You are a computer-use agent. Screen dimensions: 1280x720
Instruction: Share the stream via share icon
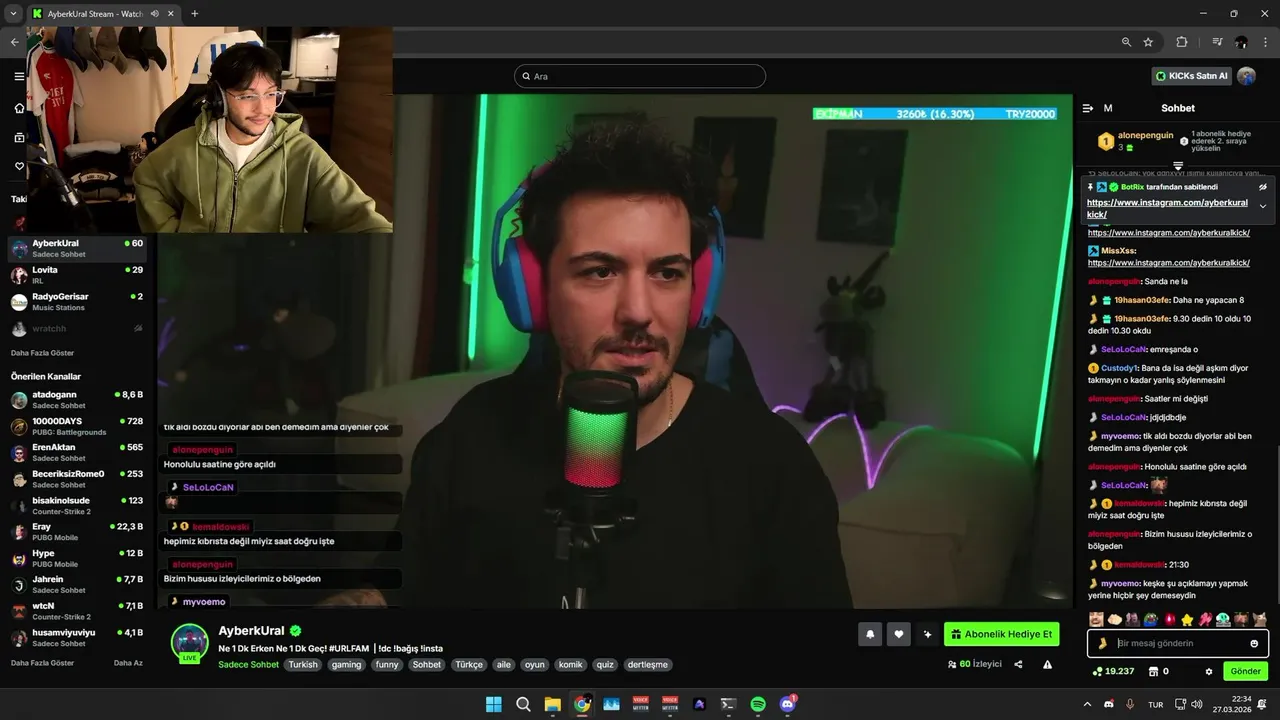pos(1018,664)
